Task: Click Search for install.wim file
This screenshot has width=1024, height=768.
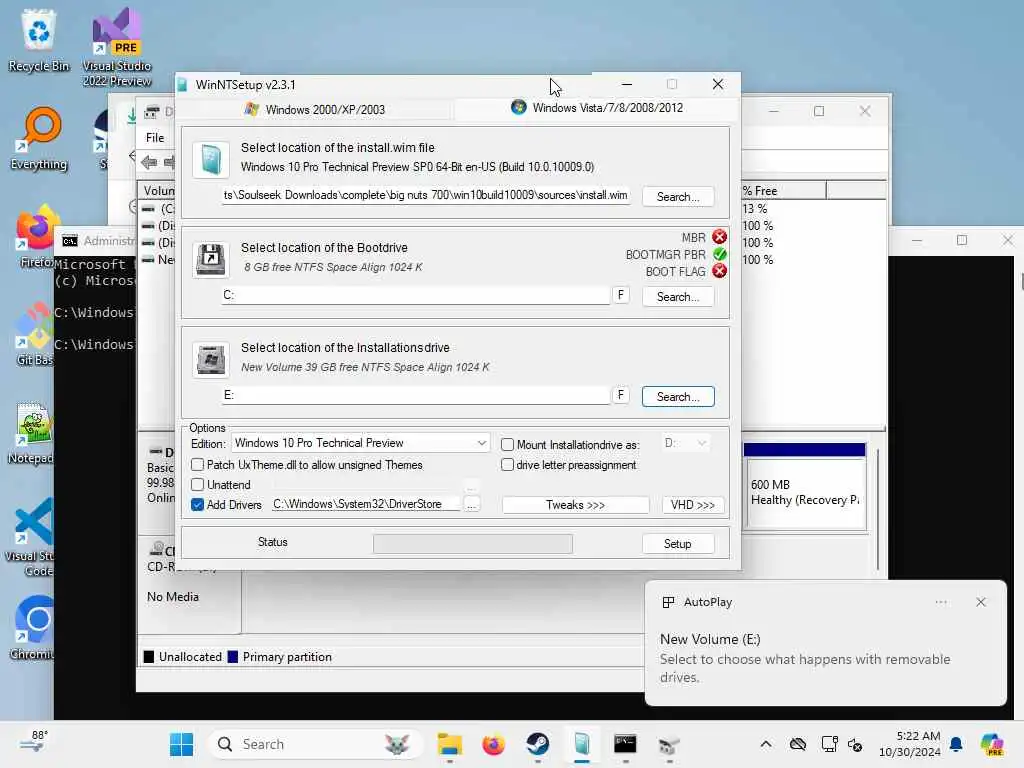Action: [x=678, y=197]
